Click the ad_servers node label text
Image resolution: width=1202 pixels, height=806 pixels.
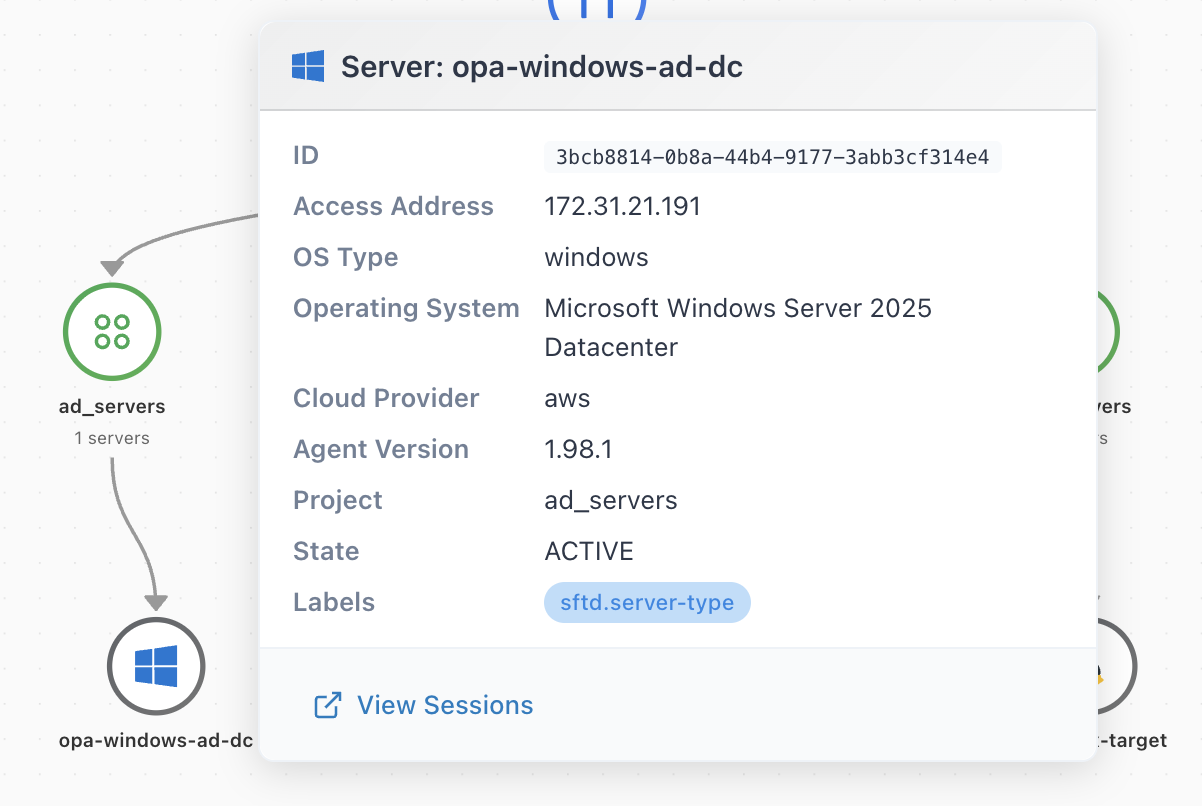coord(111,406)
